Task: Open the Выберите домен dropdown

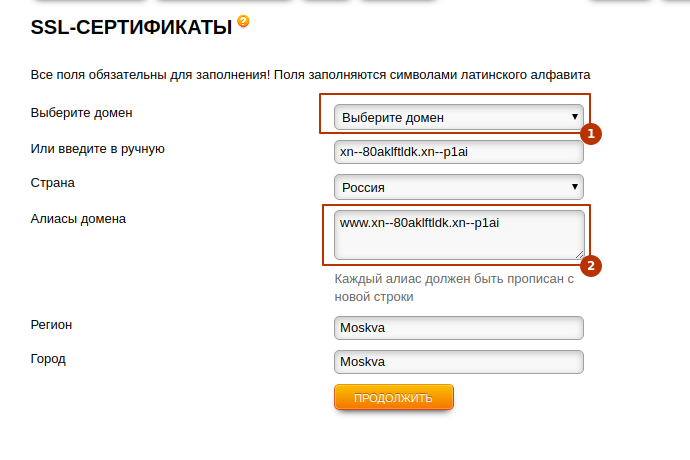Action: [458, 117]
